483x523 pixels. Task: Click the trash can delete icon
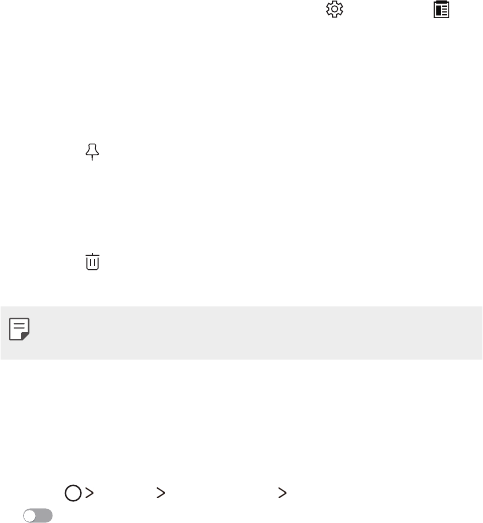pyautogui.click(x=92, y=262)
